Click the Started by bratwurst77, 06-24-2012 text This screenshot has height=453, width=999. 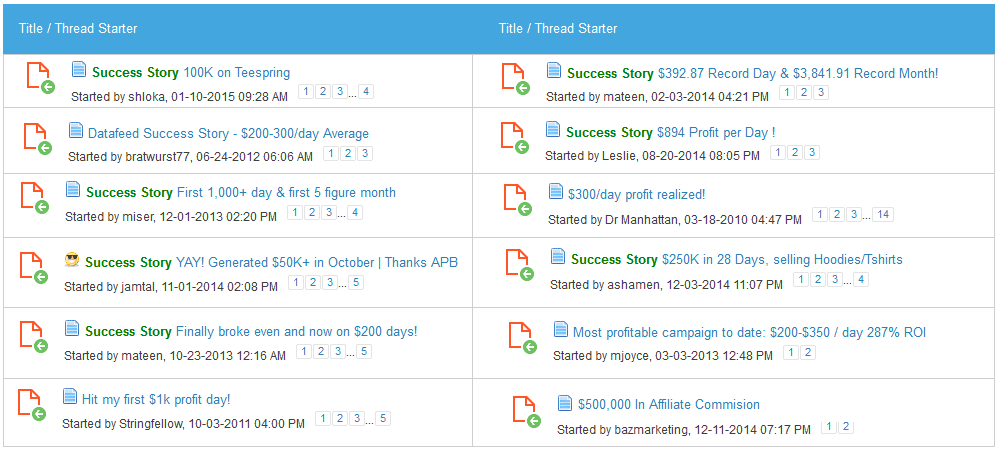[190, 157]
